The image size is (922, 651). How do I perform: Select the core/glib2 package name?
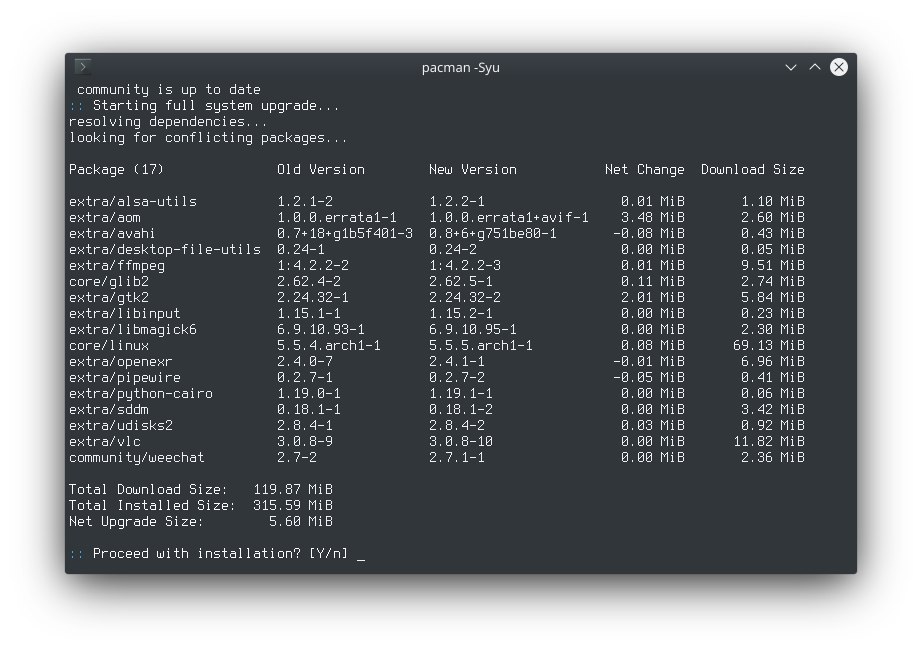pos(109,282)
